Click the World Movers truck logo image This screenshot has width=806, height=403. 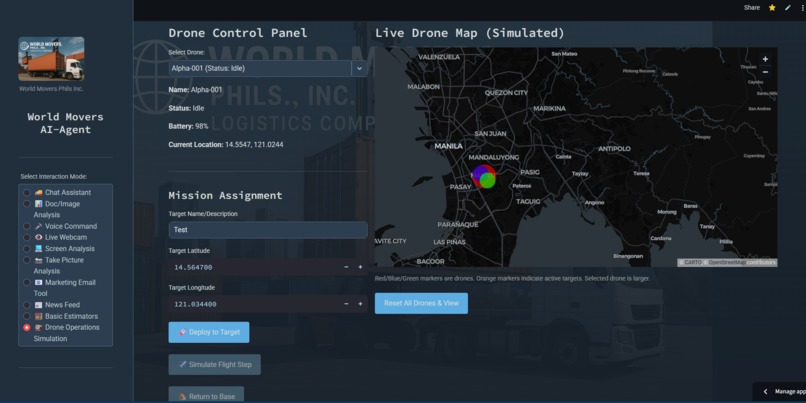[x=51, y=59]
